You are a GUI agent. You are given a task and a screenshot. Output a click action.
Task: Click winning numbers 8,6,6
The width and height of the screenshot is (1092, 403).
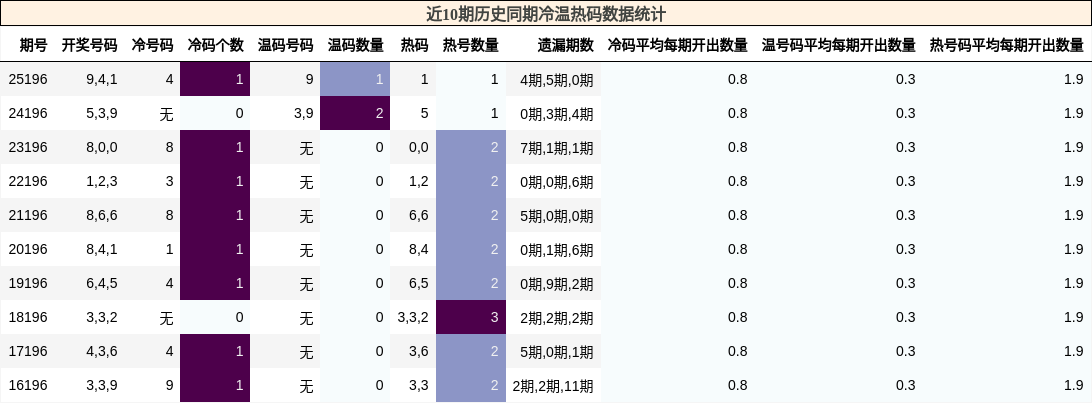point(102,215)
